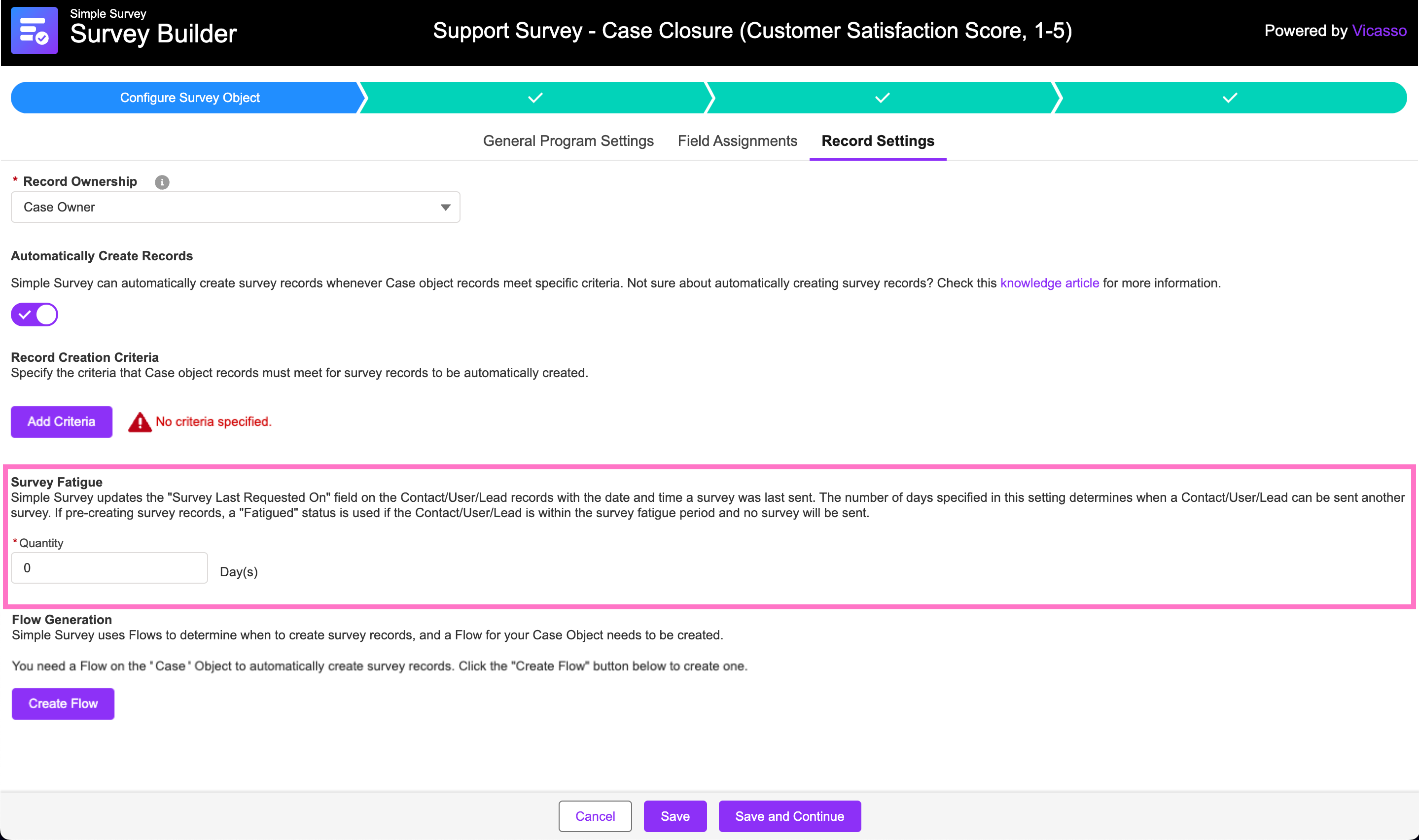Expand the Record Ownership dropdown arrow
1419x840 pixels.
click(445, 208)
